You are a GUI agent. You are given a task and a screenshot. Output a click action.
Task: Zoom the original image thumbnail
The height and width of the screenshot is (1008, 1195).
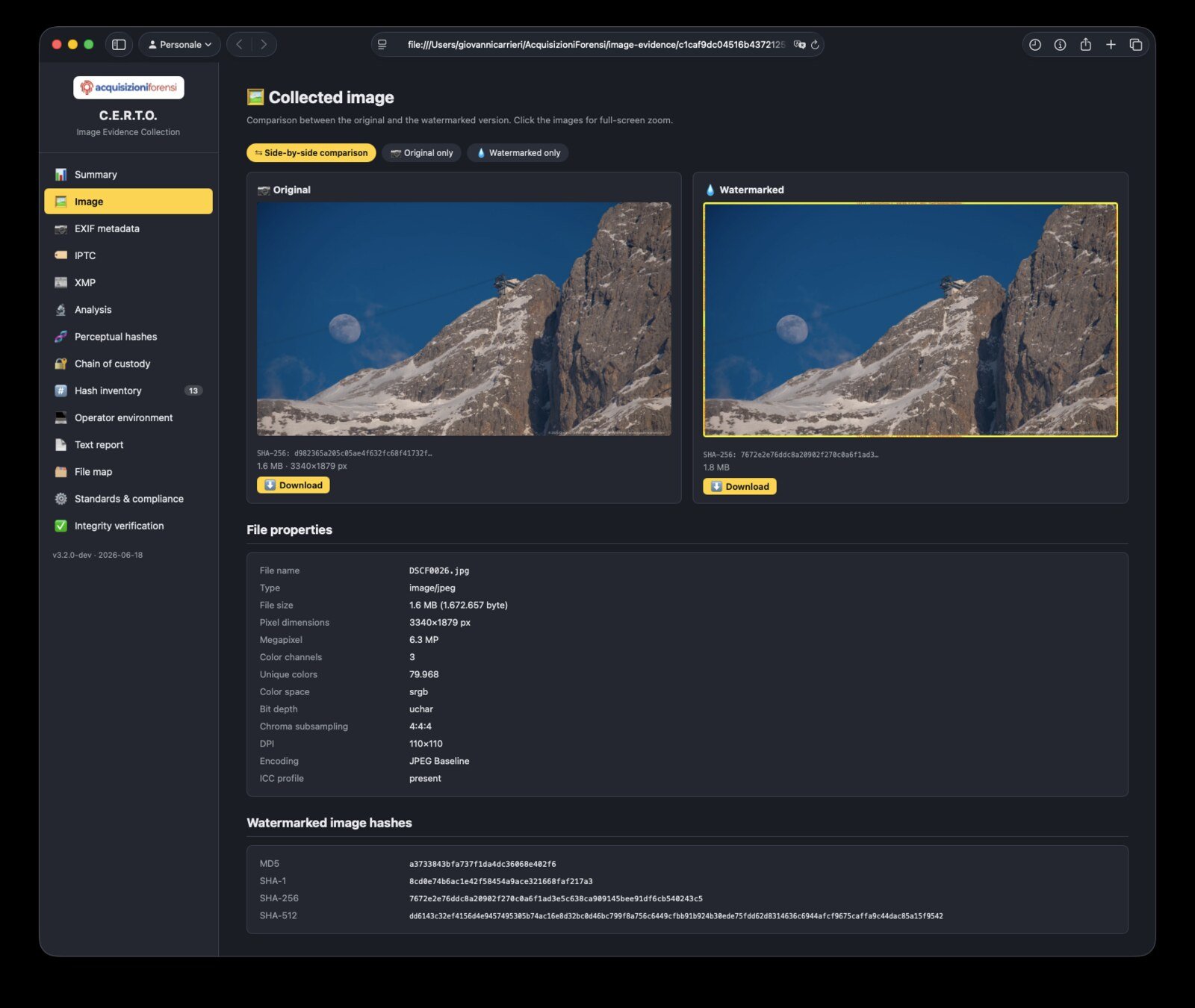tap(464, 319)
